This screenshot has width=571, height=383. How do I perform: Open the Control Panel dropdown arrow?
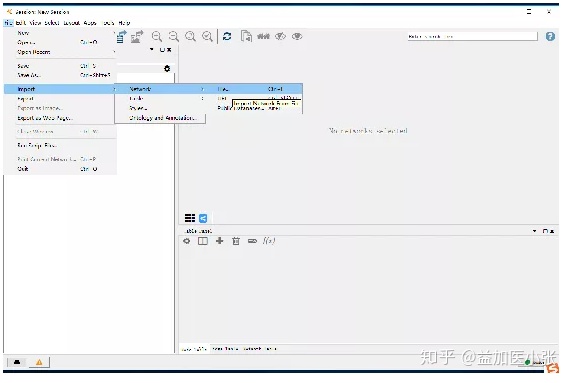tap(152, 50)
